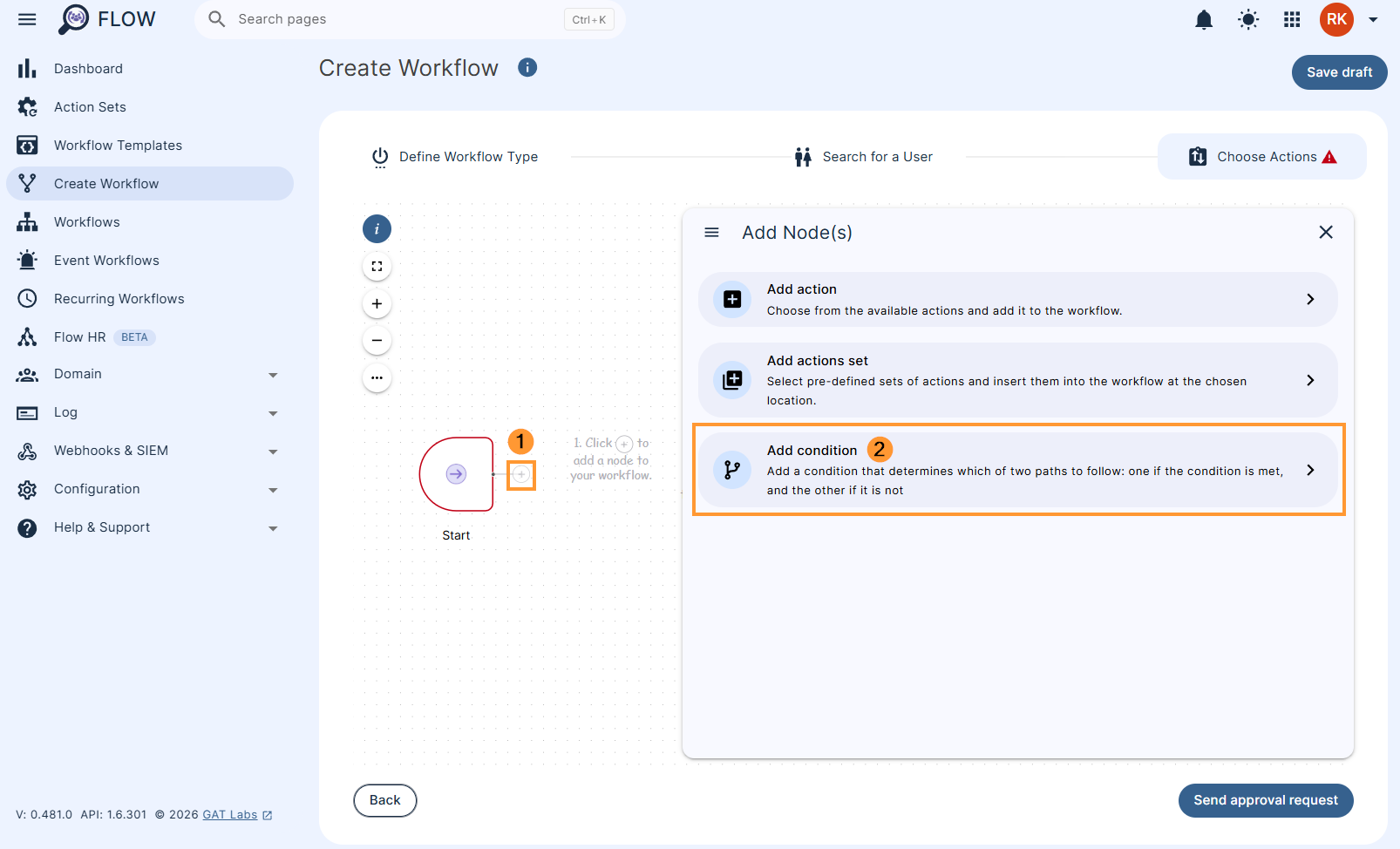Open the canvas info button
The width and height of the screenshot is (1400, 849).
pyautogui.click(x=377, y=229)
